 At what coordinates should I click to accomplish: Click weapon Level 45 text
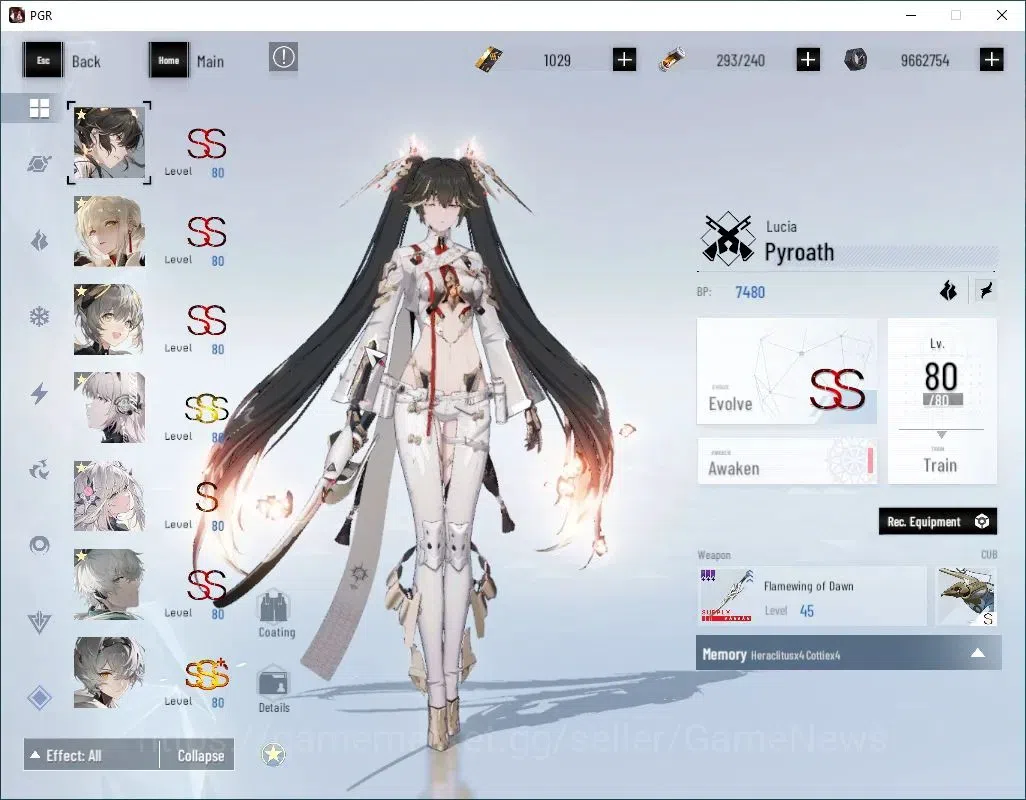coord(789,611)
